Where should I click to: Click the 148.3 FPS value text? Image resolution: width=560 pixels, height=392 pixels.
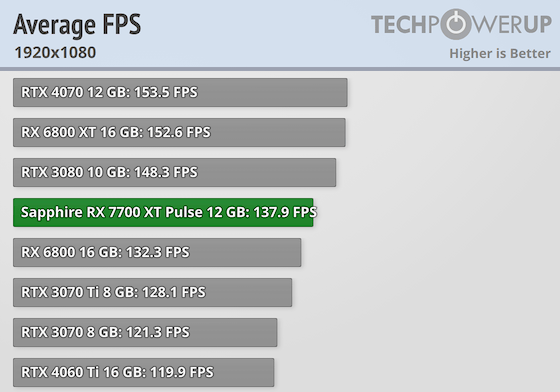coord(166,172)
